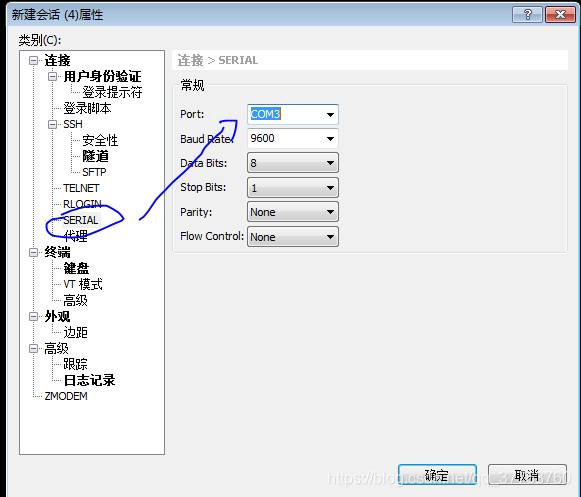Click the Baud Rate 9600 text field
This screenshot has height=497, width=581.
(285, 139)
